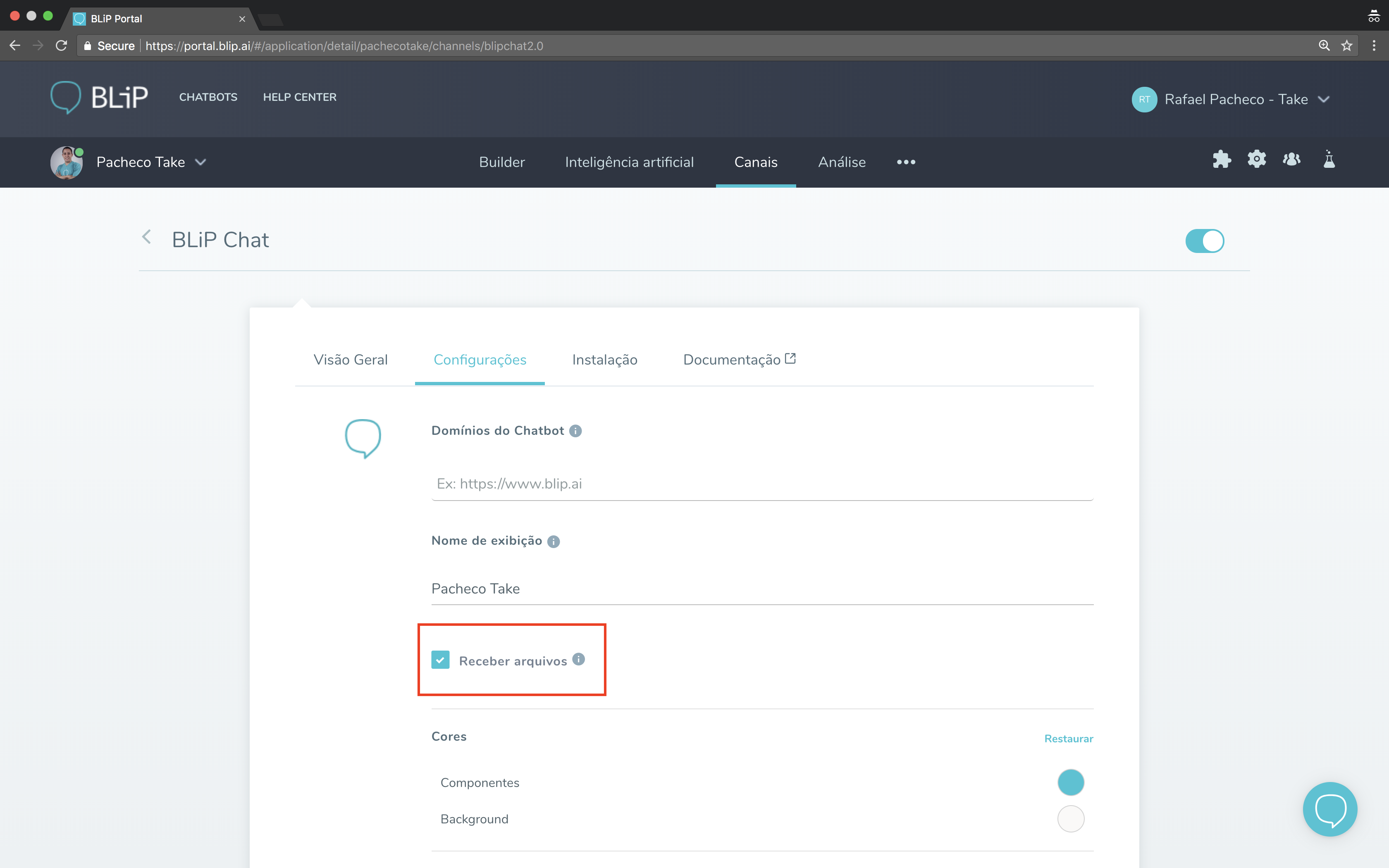Click the browser back arrow
This screenshot has width=1389, height=868.
(15, 45)
